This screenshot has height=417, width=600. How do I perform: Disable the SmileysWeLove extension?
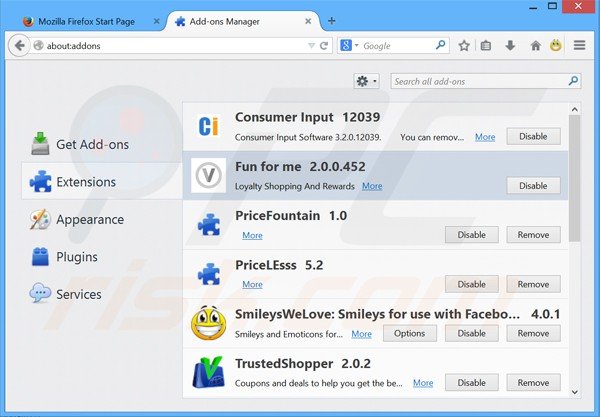(471, 334)
